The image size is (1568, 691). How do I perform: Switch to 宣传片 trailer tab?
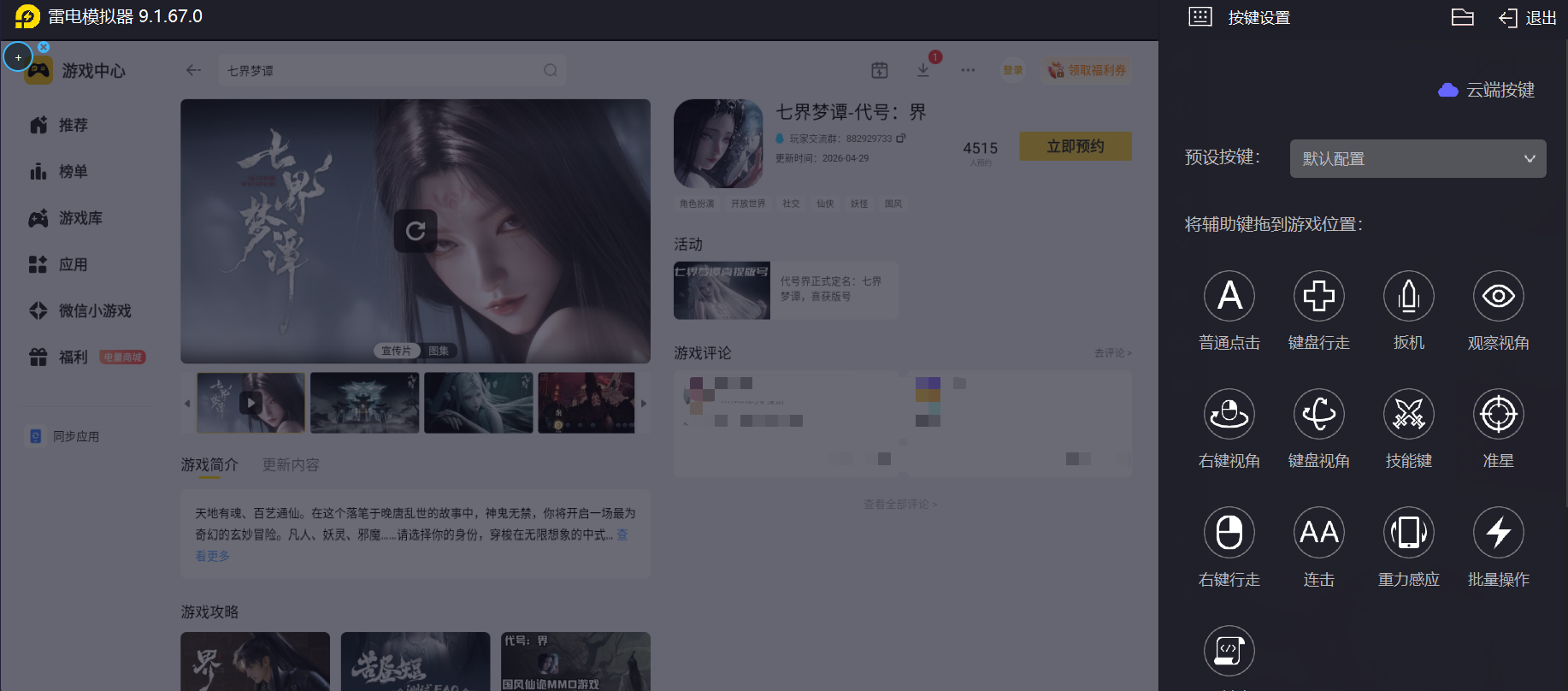396,351
